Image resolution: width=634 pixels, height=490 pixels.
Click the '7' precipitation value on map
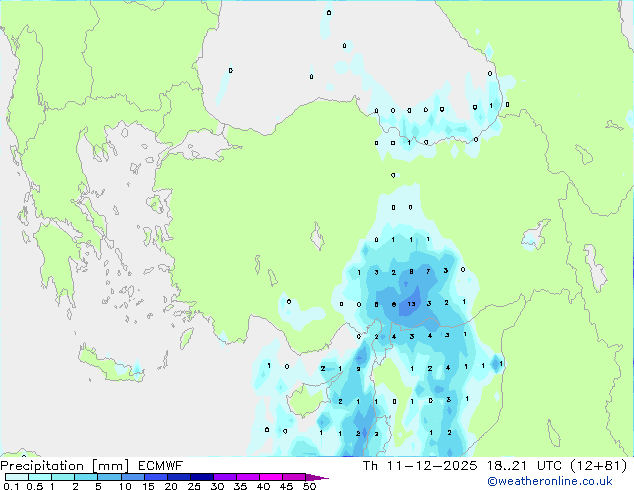tap(428, 271)
